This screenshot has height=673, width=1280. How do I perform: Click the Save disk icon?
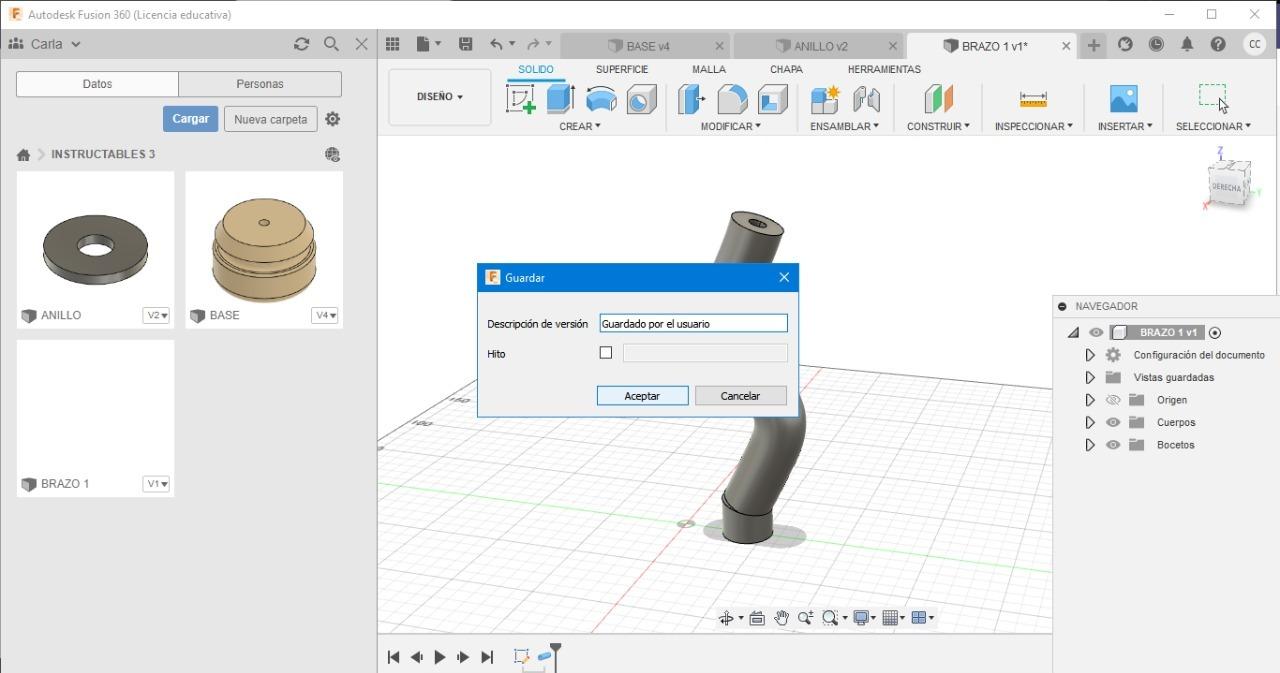coord(465,44)
